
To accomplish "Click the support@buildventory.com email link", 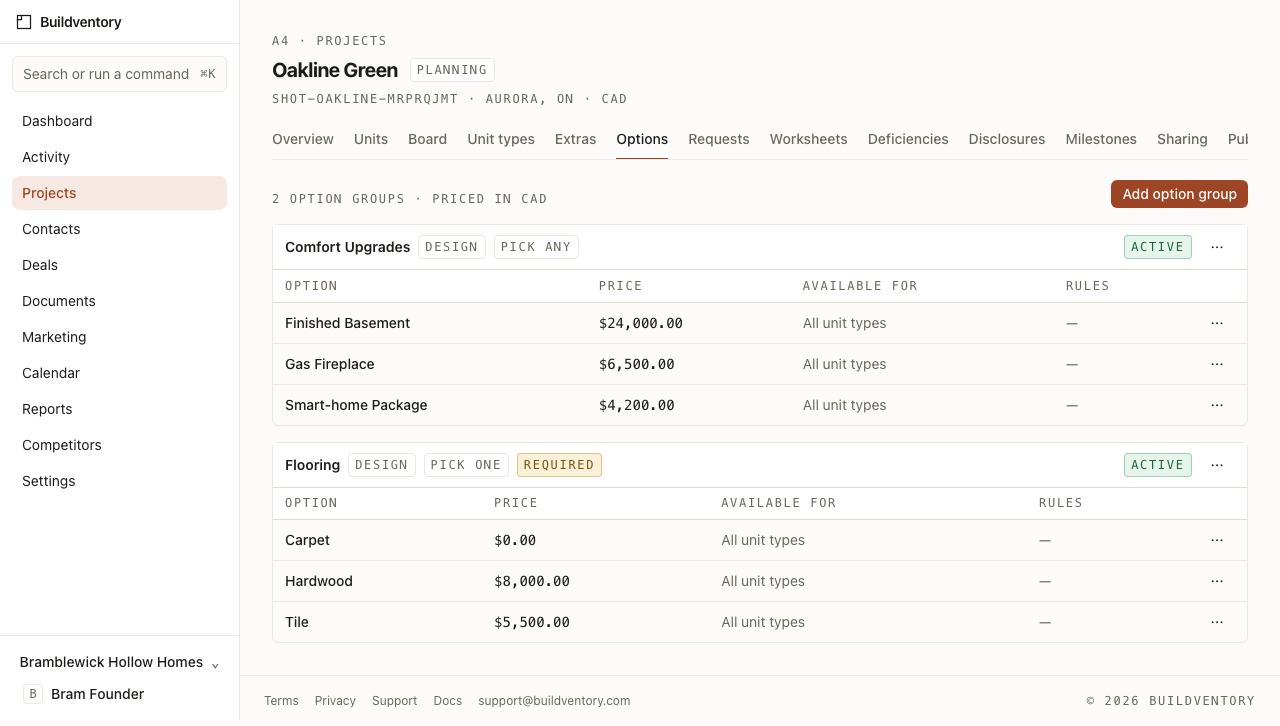I will pyautogui.click(x=554, y=701).
